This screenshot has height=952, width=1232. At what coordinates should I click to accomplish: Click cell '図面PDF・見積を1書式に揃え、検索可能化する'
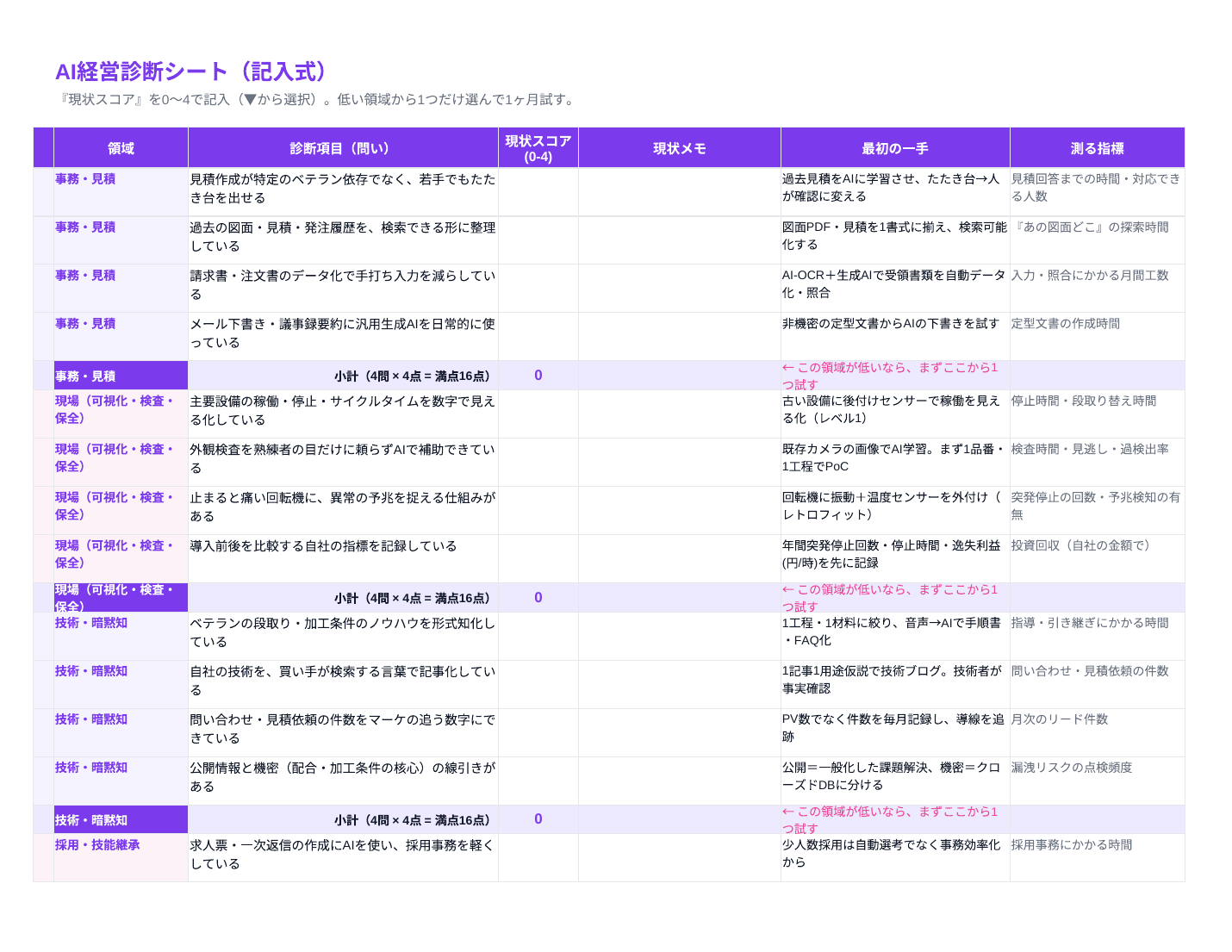[x=895, y=240]
